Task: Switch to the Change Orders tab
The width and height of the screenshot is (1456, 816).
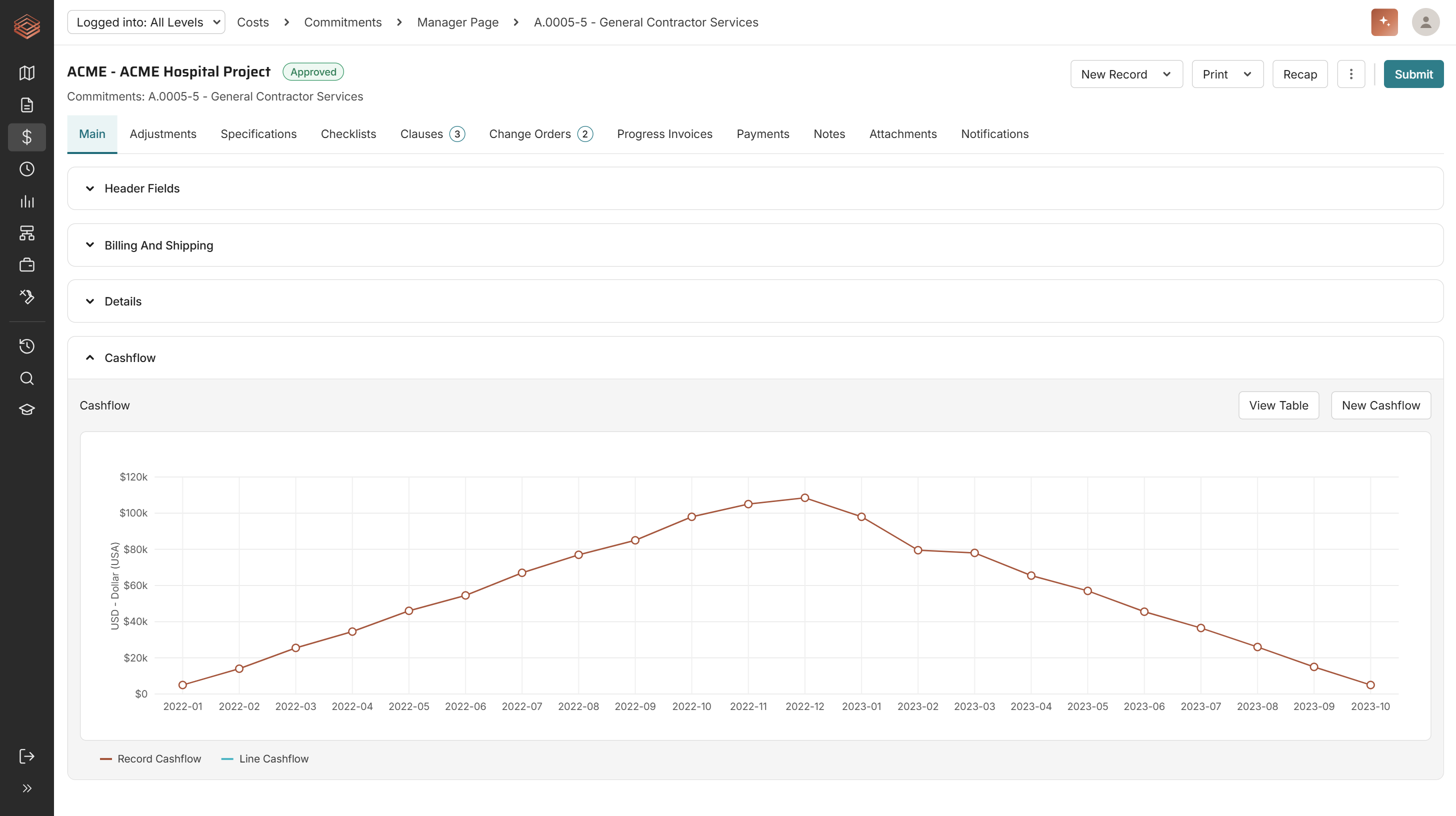Action: tap(540, 134)
